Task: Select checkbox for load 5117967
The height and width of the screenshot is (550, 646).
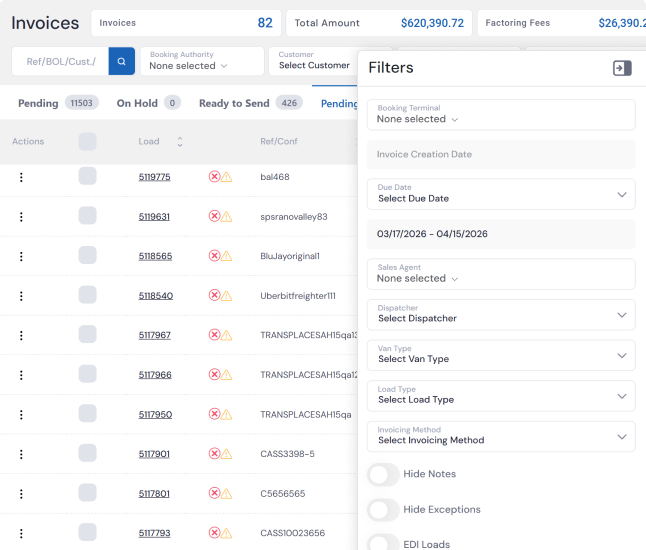Action: point(87,334)
